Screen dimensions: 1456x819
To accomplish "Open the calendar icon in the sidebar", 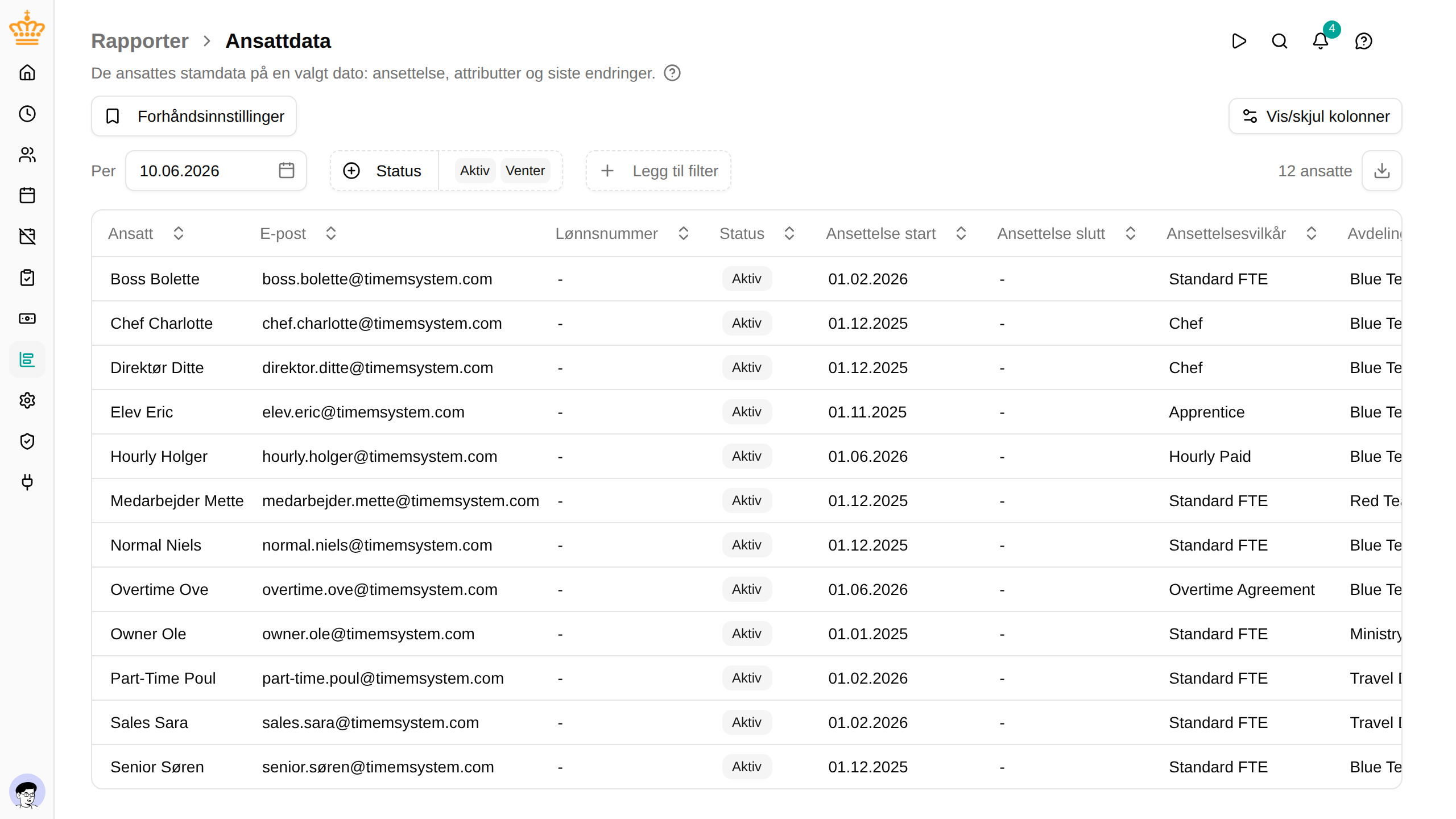I will pyautogui.click(x=27, y=196).
